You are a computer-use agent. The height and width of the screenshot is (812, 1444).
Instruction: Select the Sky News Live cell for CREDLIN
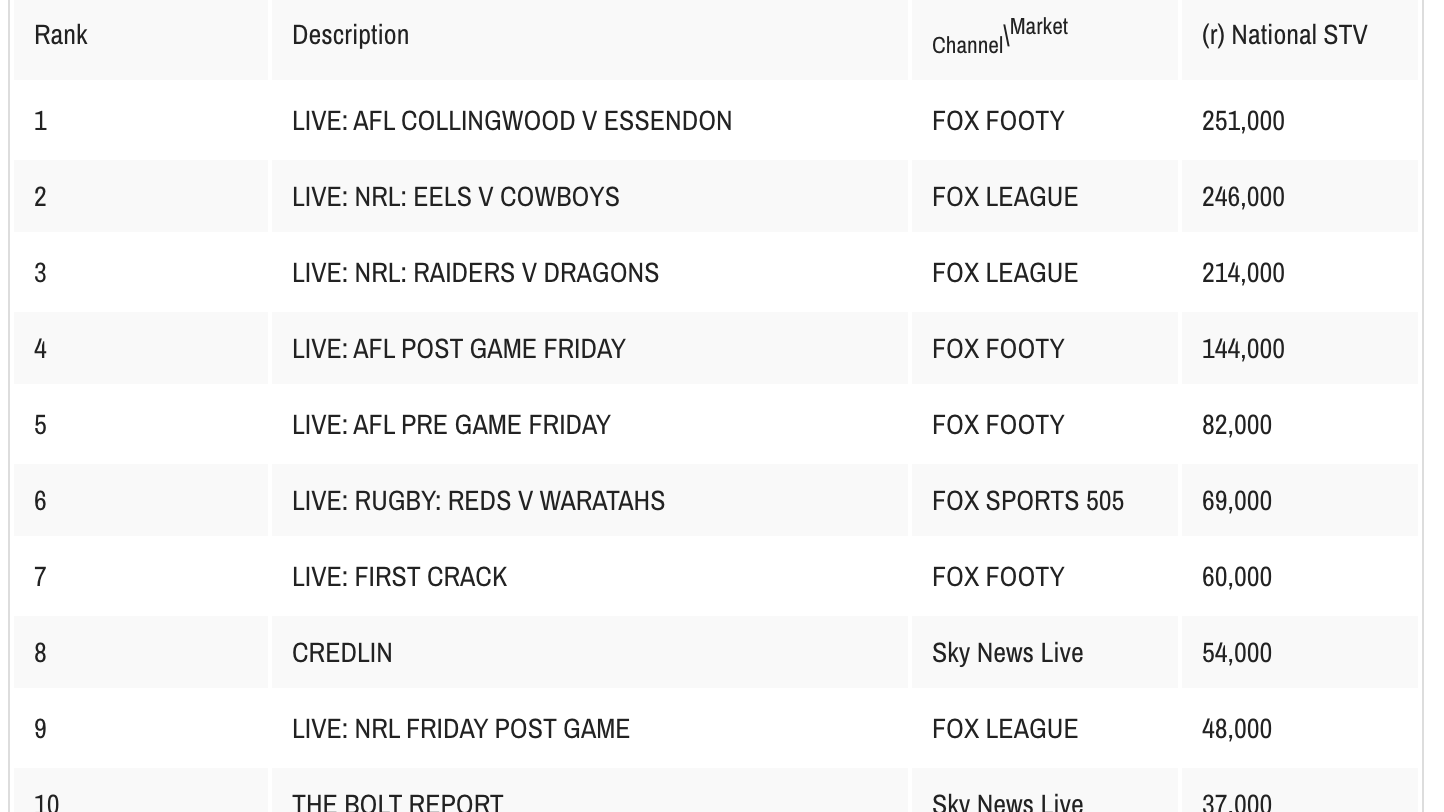[x=1007, y=653]
